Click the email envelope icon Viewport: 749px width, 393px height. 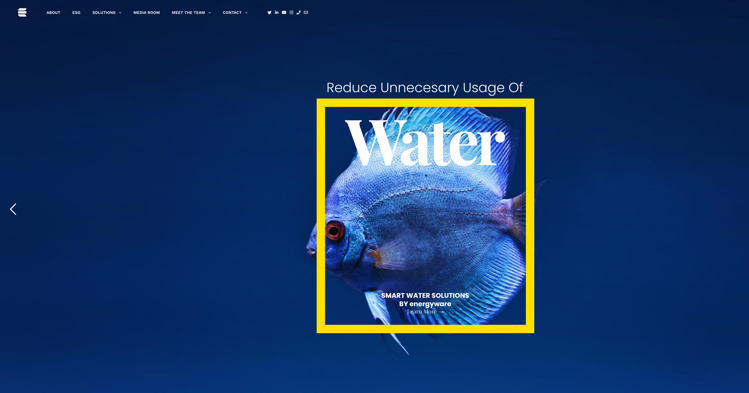pyautogui.click(x=306, y=12)
